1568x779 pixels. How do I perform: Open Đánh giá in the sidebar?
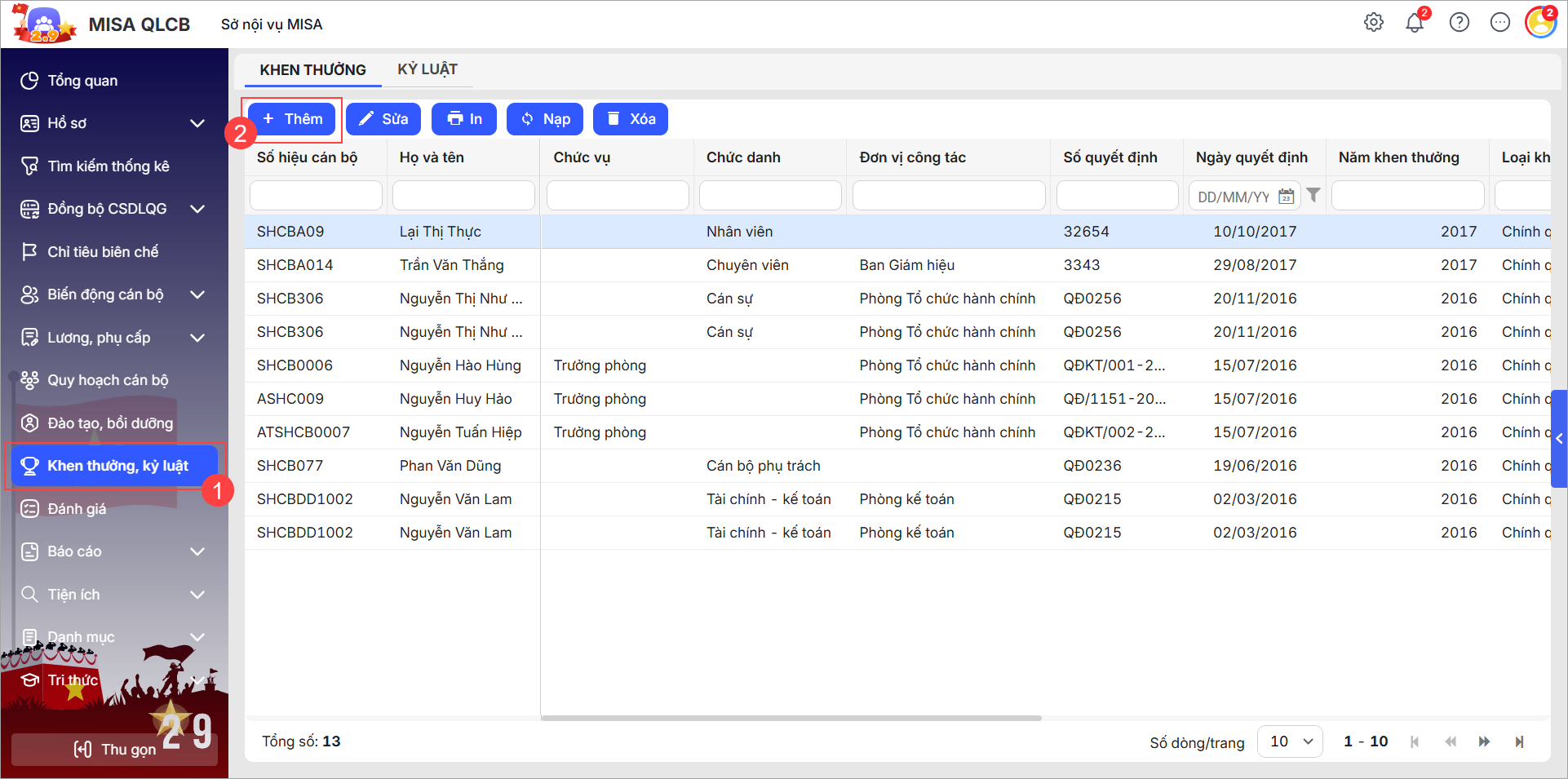coord(77,509)
